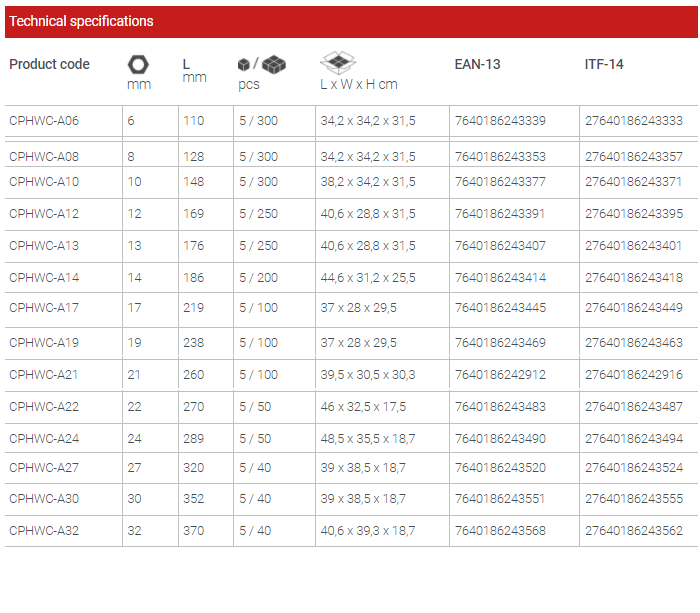The height and width of the screenshot is (613, 700).
Task: Click the multi-box carton icon
Action: point(274,64)
